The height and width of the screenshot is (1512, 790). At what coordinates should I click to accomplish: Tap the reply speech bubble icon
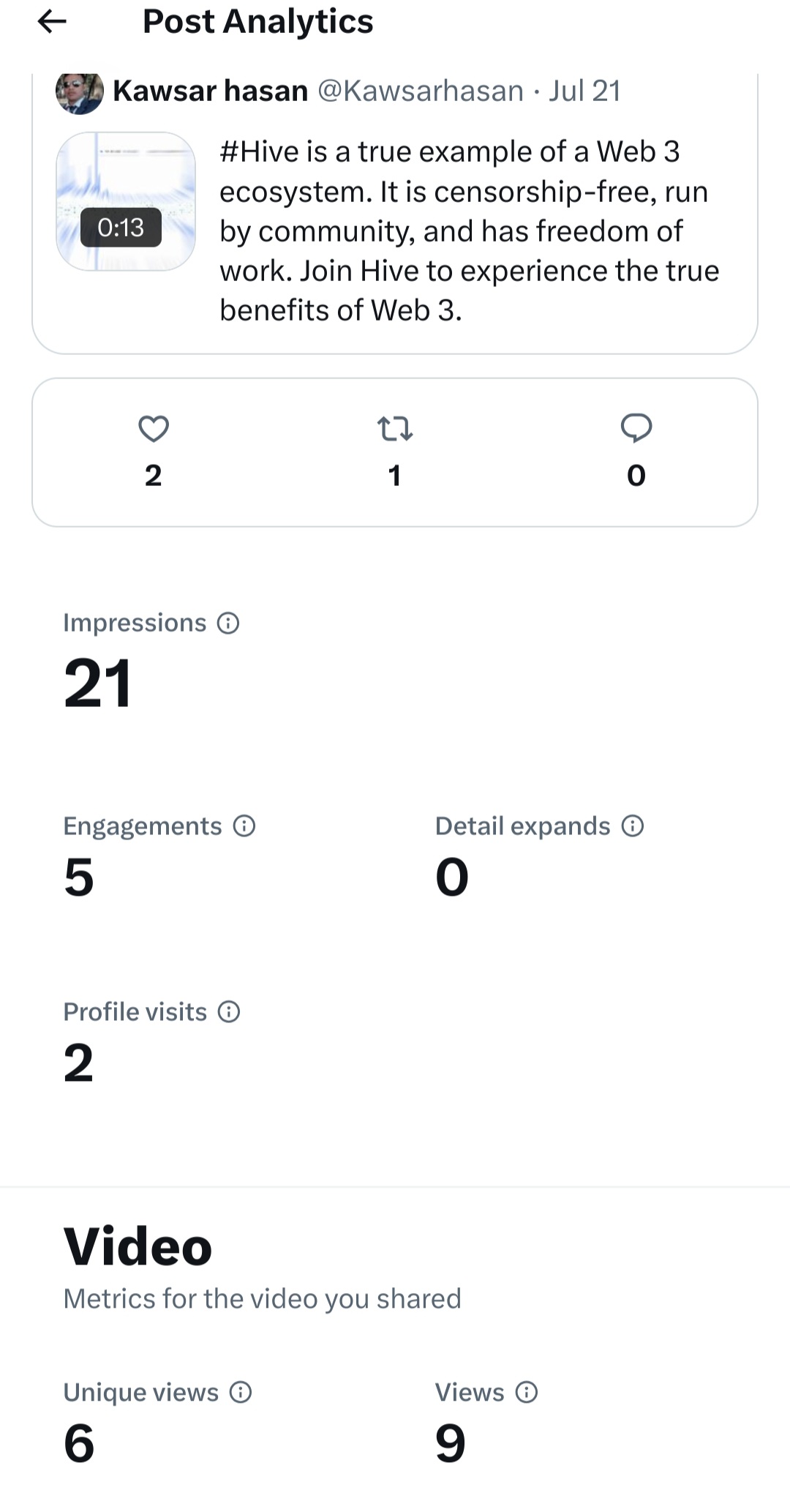pos(636,429)
